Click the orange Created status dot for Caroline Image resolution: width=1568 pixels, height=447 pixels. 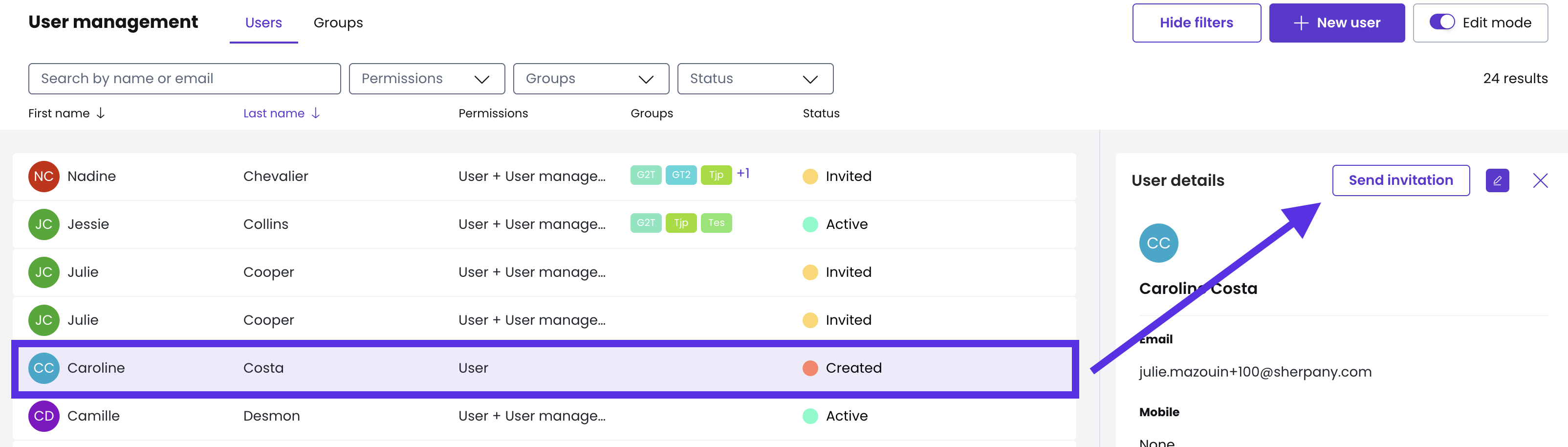[810, 368]
